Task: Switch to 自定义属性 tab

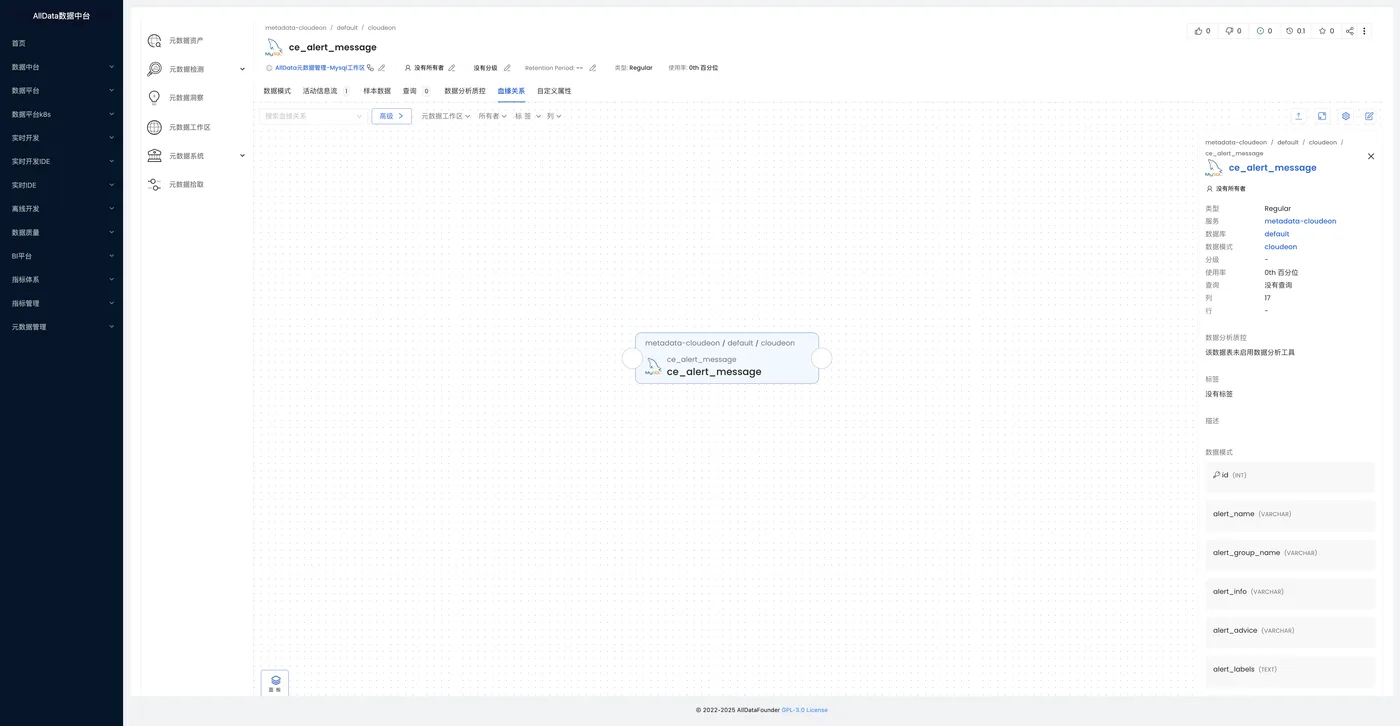Action: click(554, 91)
